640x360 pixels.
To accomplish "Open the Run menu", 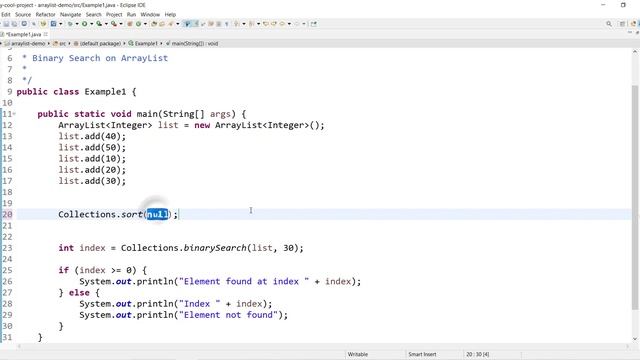I will (x=131, y=14).
